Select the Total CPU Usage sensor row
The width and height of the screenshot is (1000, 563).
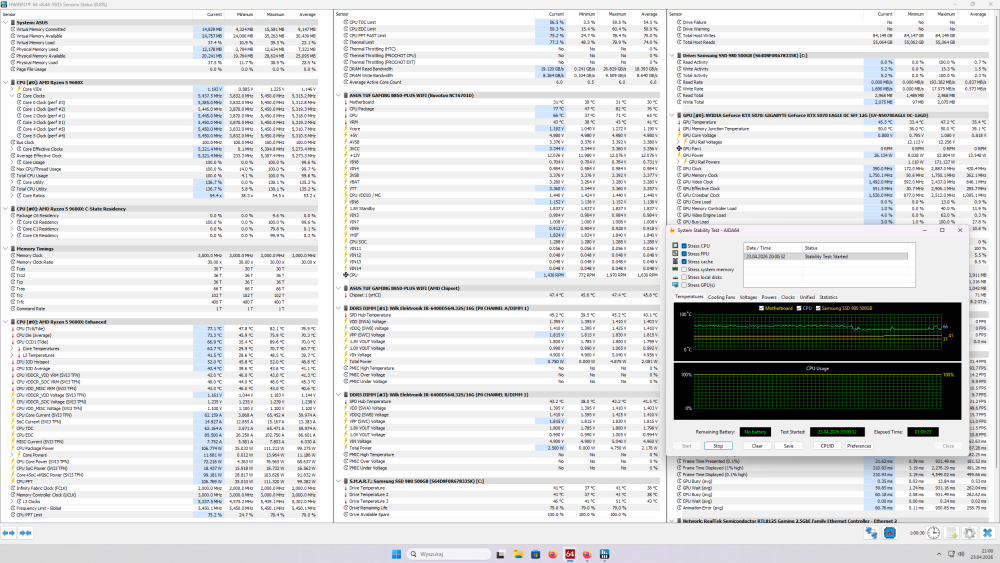point(165,175)
